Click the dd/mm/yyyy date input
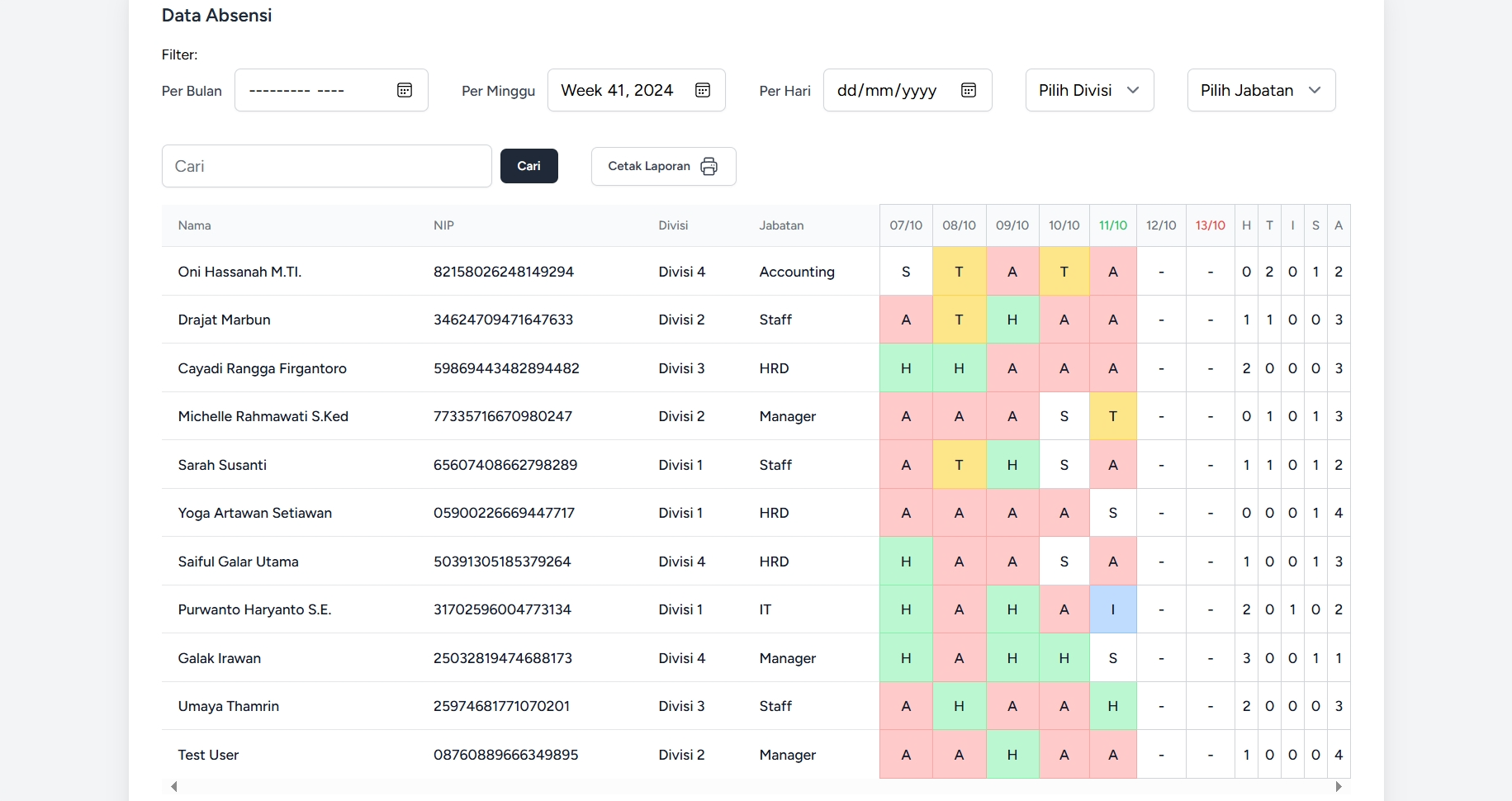 (887, 90)
